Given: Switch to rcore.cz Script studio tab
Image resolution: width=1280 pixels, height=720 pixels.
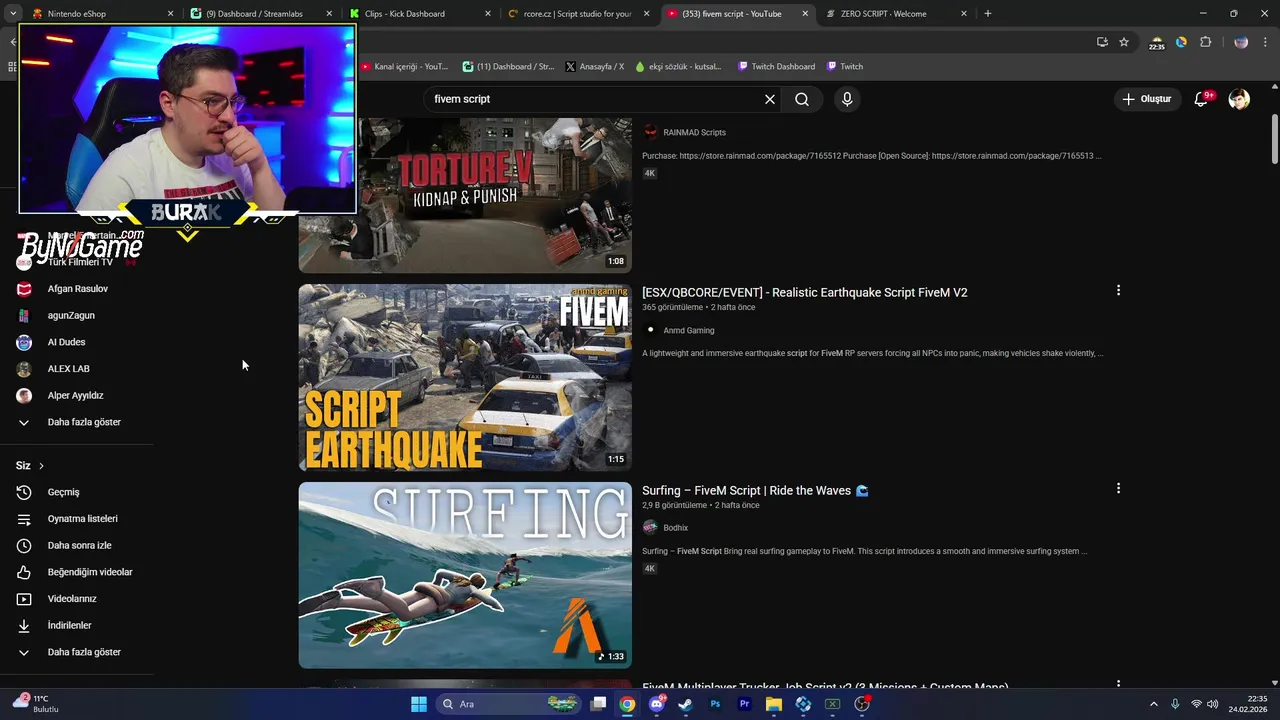Looking at the screenshot, I should [x=578, y=14].
